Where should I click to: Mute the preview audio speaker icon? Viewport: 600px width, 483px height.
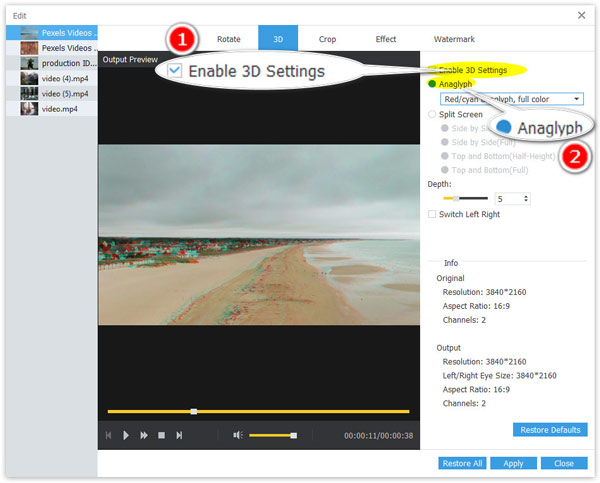(238, 435)
